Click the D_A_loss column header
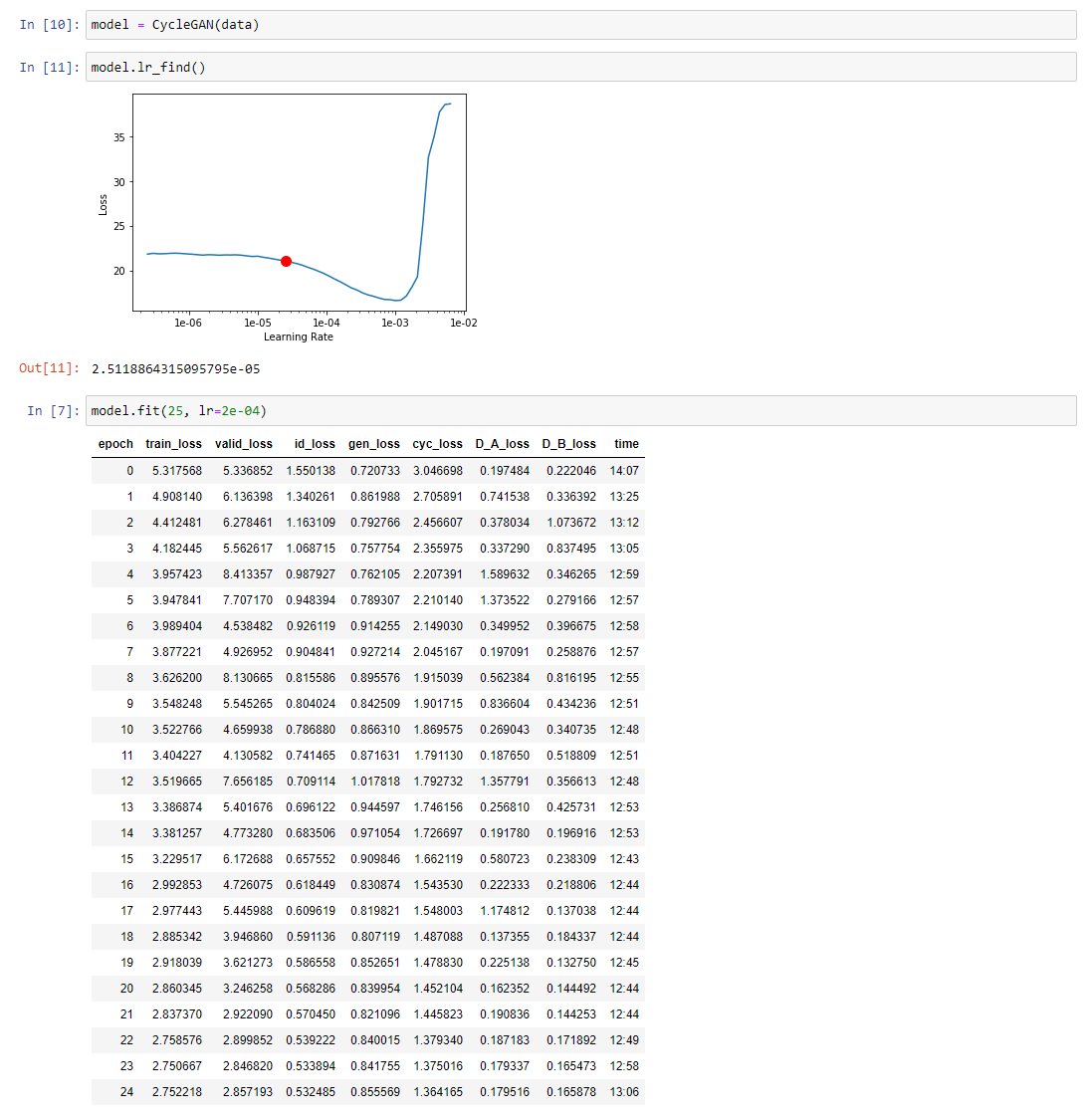 click(x=502, y=444)
